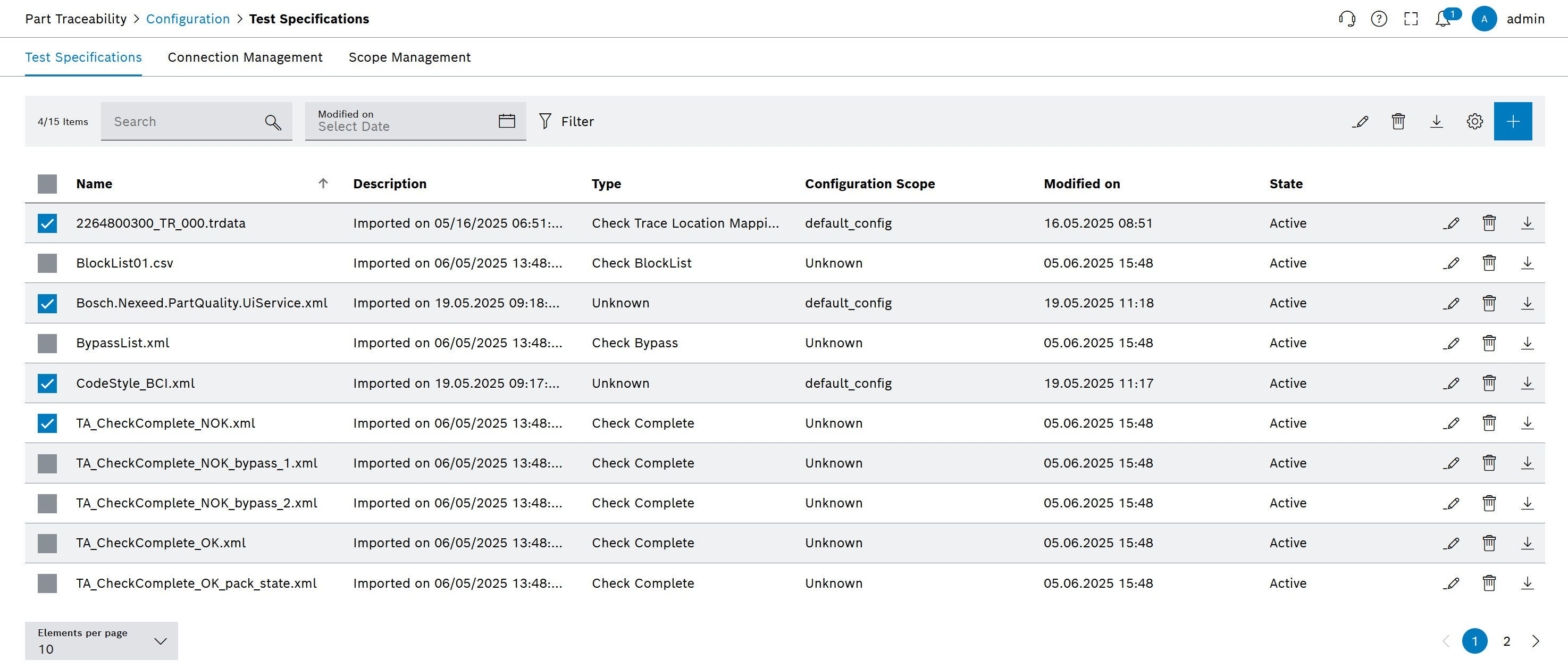
Task: Toggle fullscreen mode icon
Action: pyautogui.click(x=1411, y=19)
